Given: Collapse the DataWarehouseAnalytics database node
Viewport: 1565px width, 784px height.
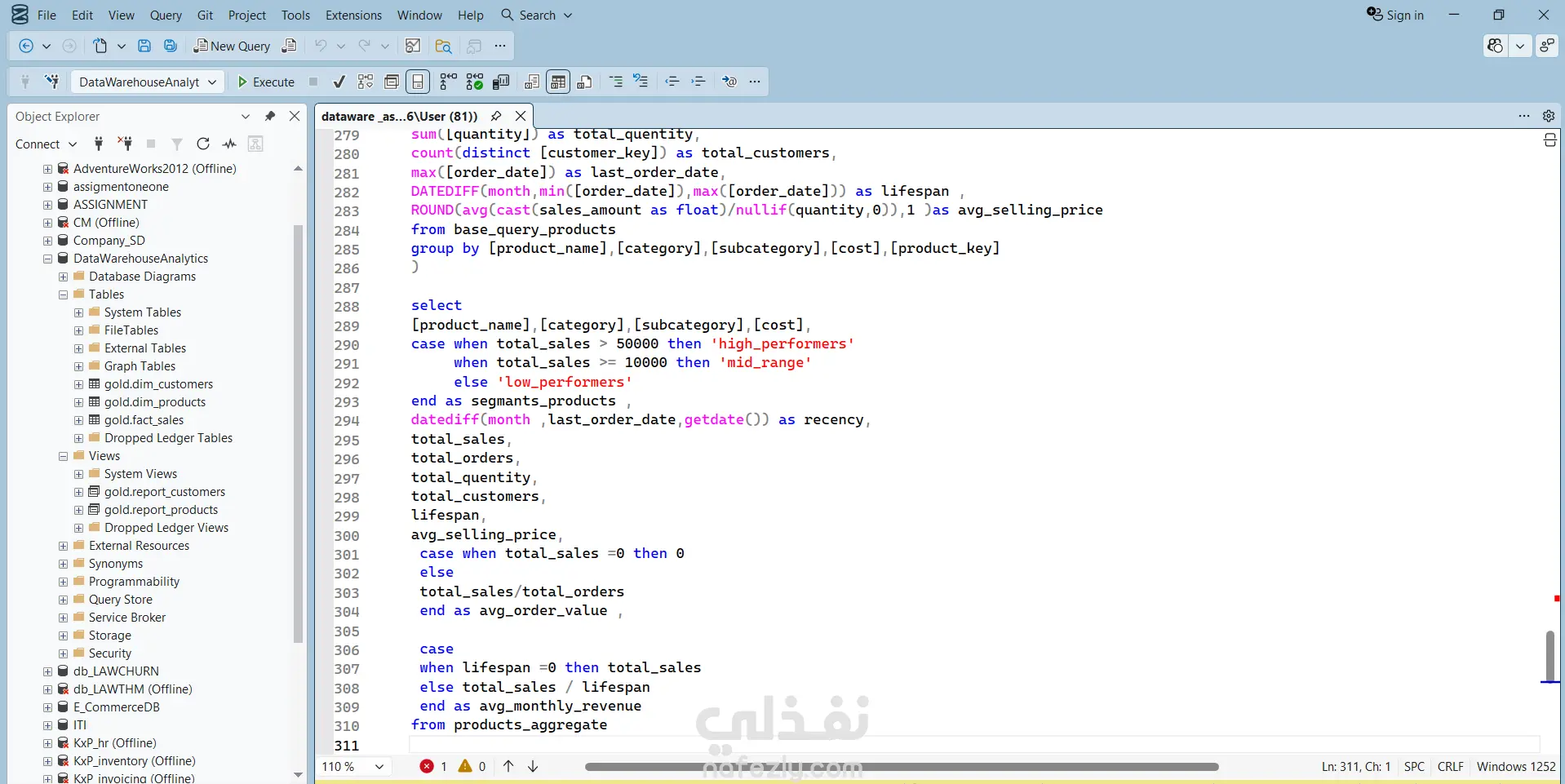Looking at the screenshot, I should click(x=48, y=259).
